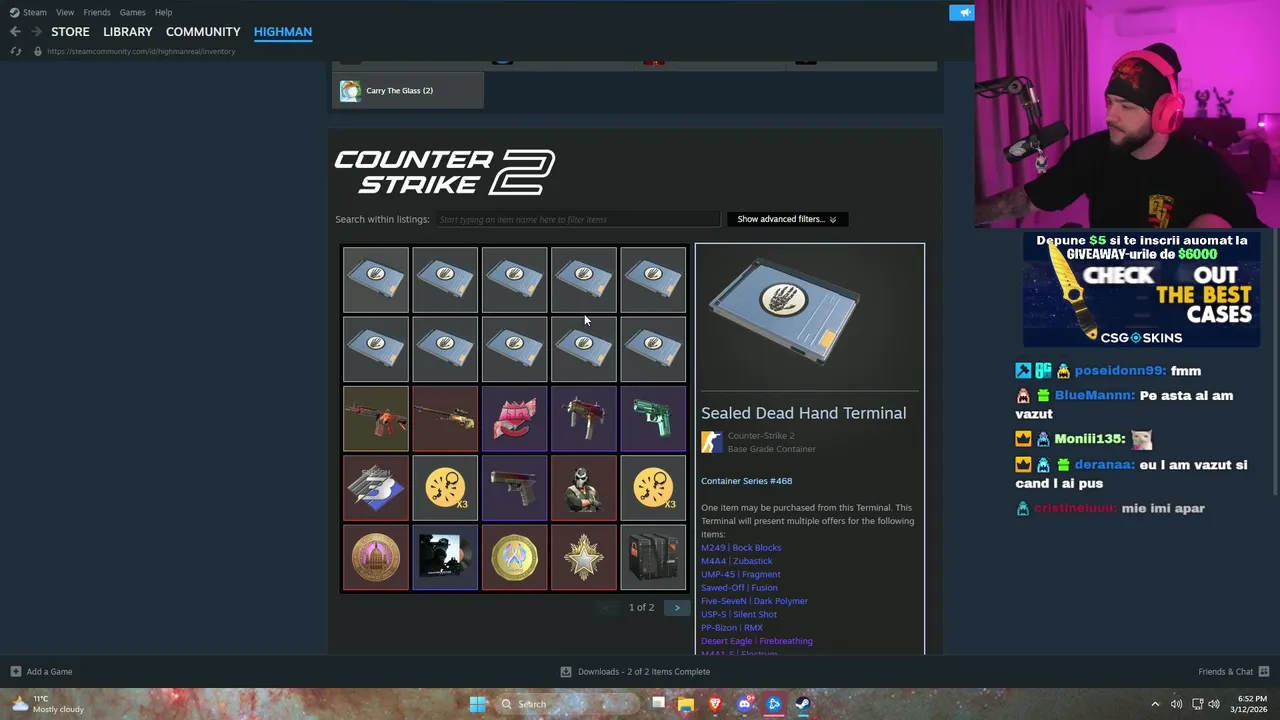Select the orange rifle skin in inventory
Viewport: 1280px width, 720px height.
tap(376, 419)
